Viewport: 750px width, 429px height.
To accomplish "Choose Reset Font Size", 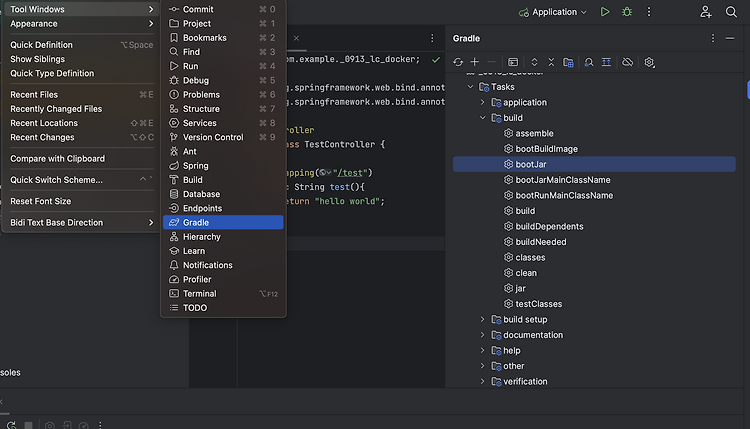I will click(82, 201).
